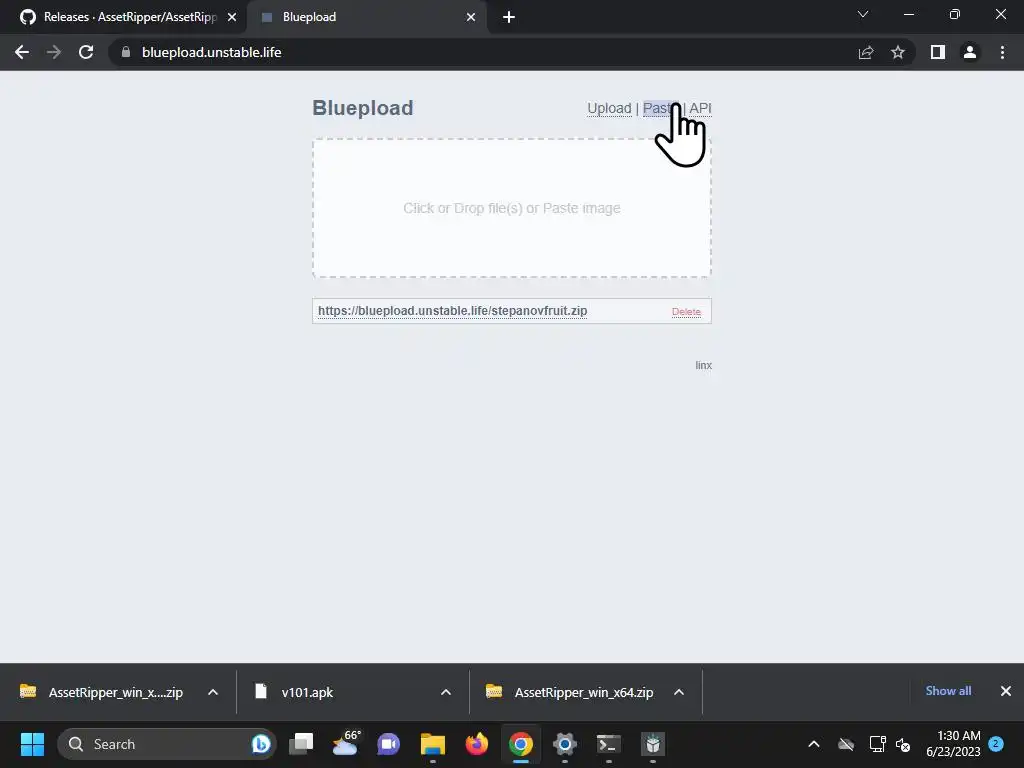
Task: Click the muted volume tray icon
Action: 903,744
